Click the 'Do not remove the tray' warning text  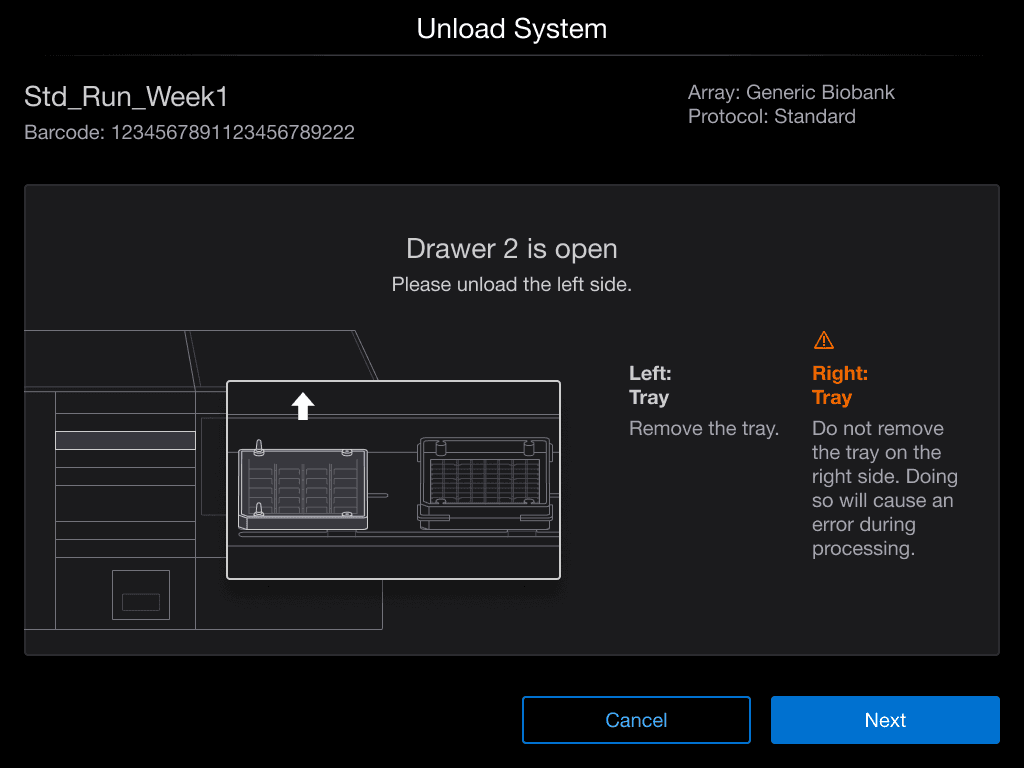[x=884, y=488]
